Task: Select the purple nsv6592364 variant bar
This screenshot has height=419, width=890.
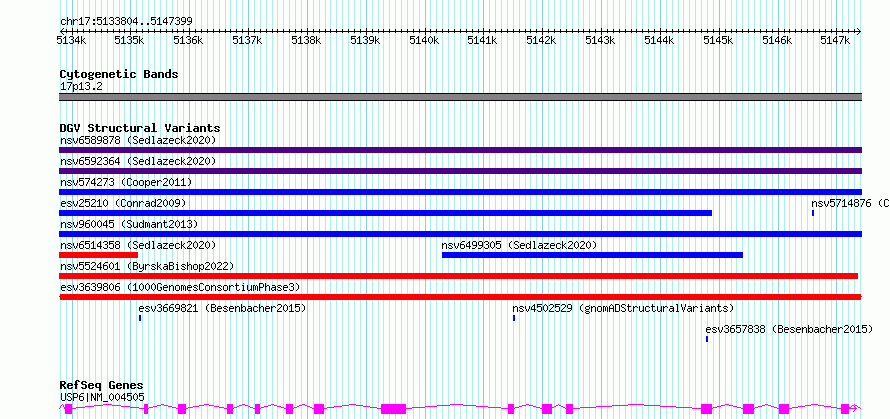Action: point(460,171)
